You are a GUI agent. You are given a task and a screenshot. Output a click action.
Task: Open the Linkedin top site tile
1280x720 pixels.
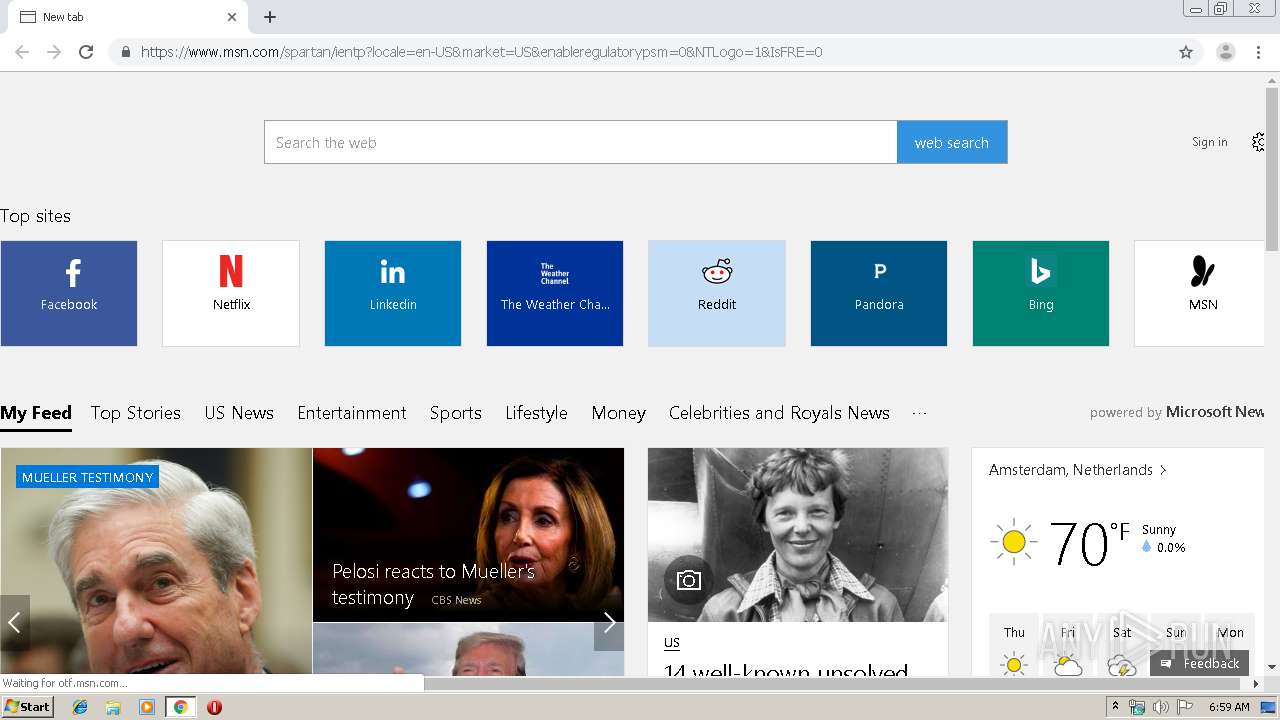(x=393, y=293)
